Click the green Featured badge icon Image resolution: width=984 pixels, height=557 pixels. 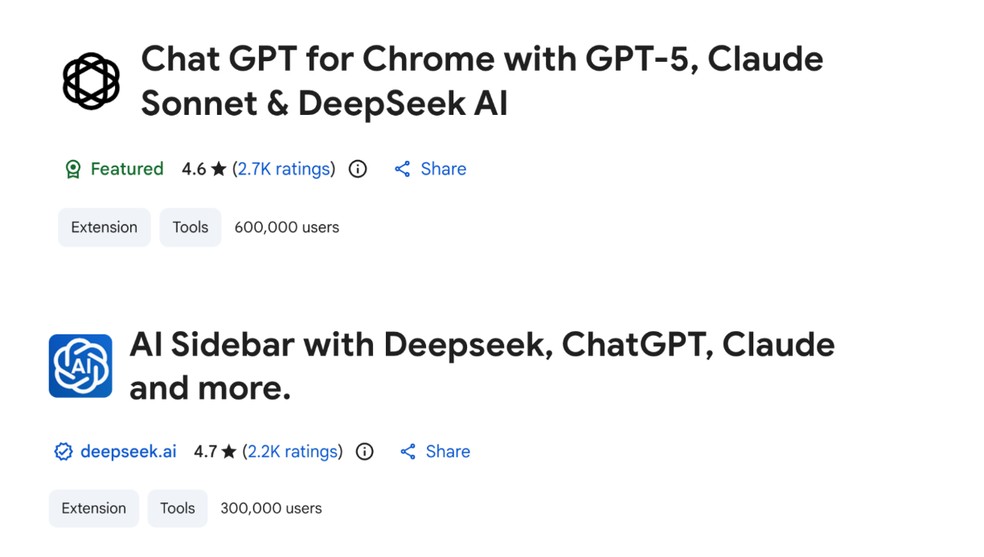73,170
